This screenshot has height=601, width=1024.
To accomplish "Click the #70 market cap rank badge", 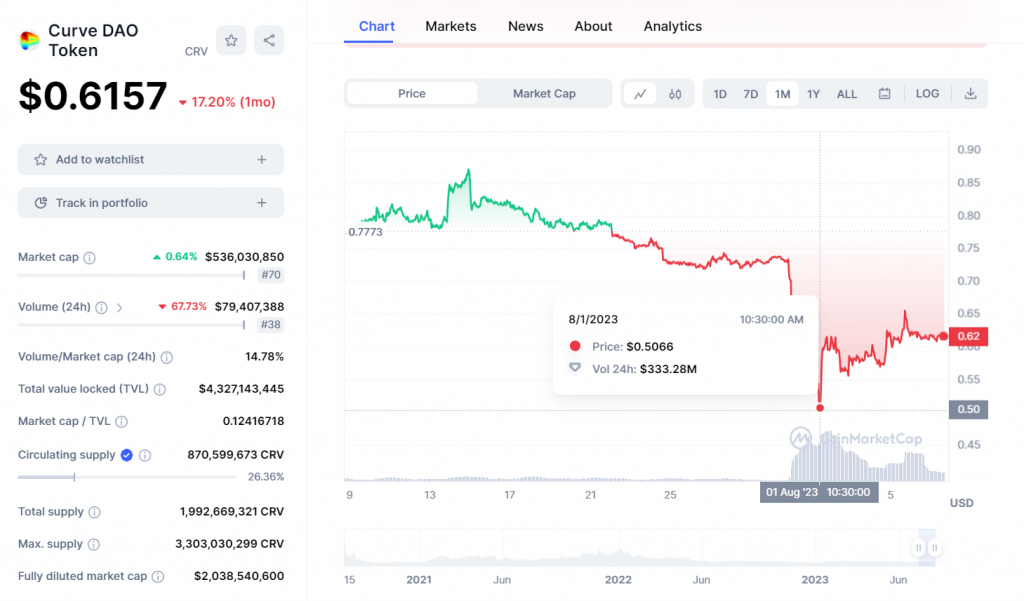I will 271,275.
